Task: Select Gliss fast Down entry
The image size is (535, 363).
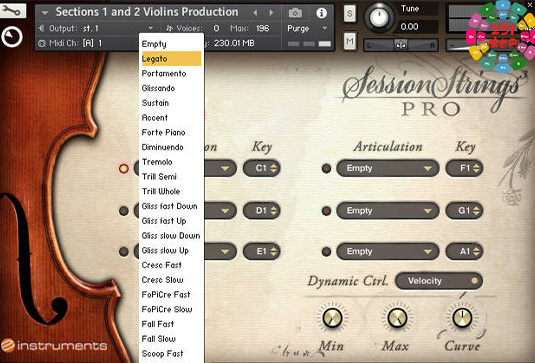Action: click(171, 206)
